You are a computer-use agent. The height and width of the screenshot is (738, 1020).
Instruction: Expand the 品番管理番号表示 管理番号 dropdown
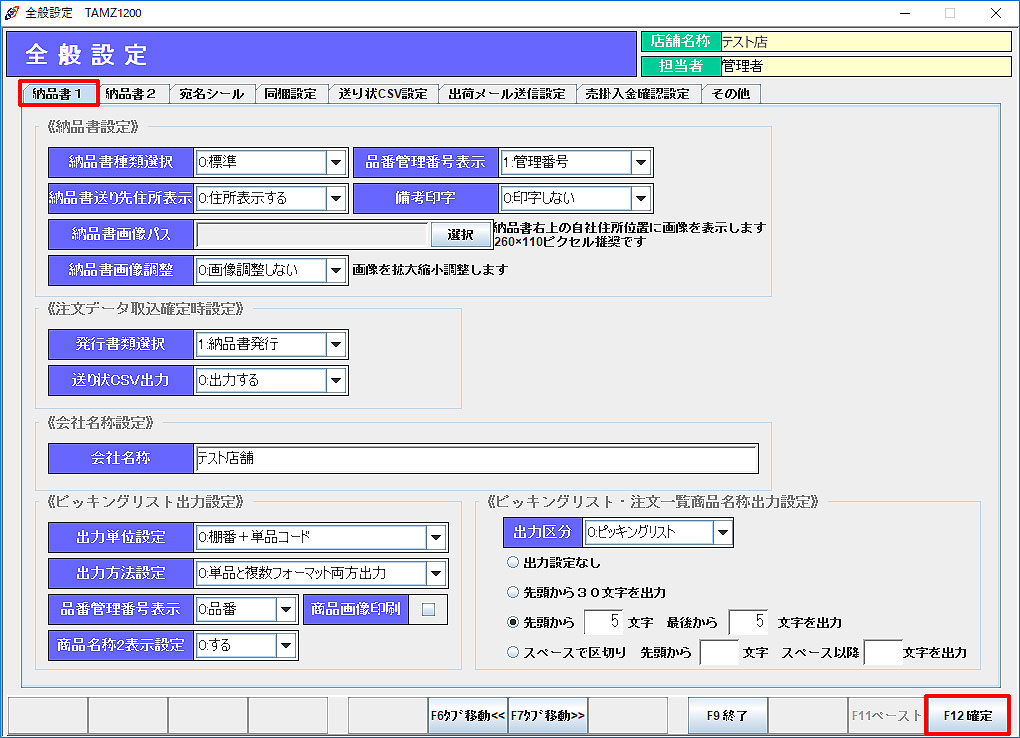pyautogui.click(x=641, y=162)
